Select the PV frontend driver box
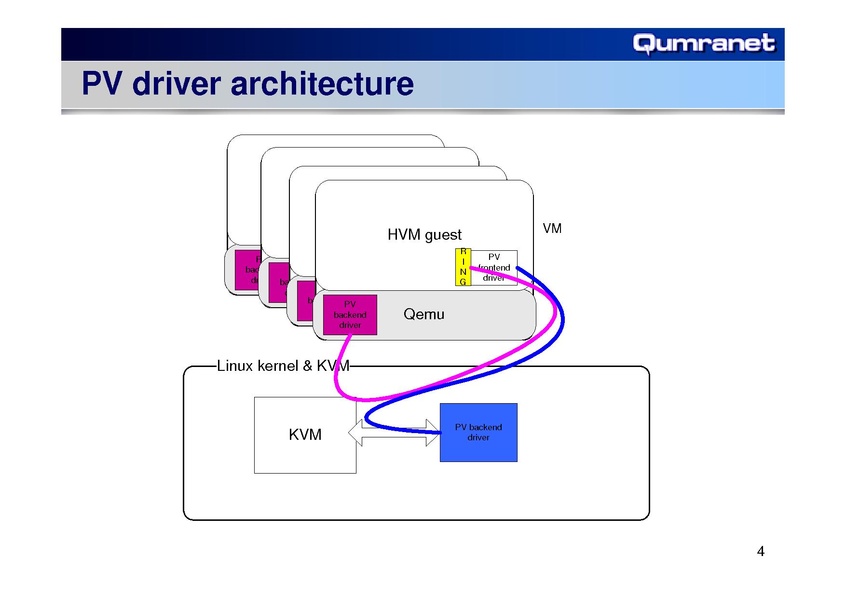Image resolution: width=846 pixels, height=598 pixels. 494,267
